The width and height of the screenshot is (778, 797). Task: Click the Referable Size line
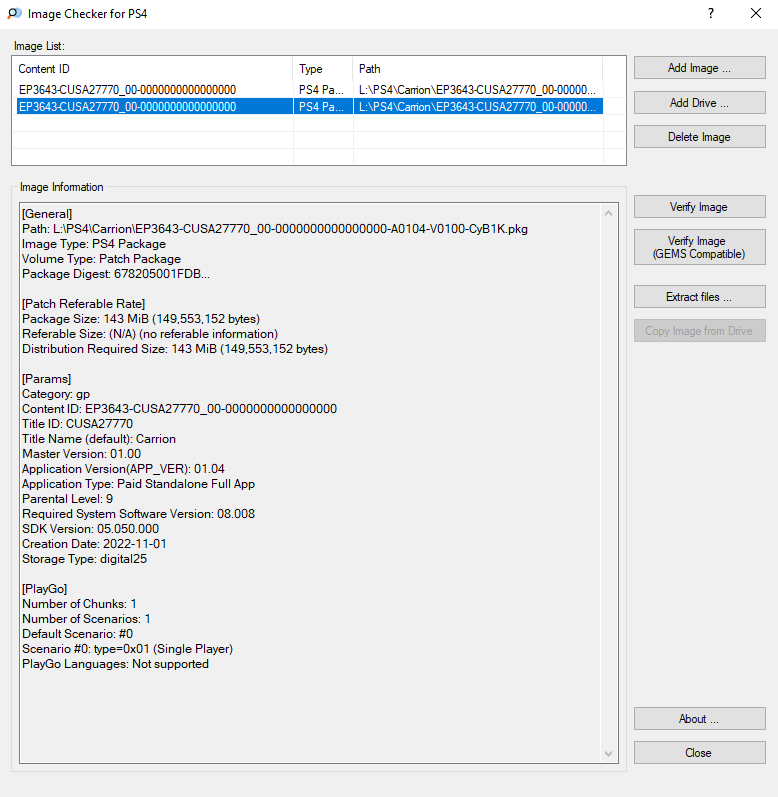(150, 334)
